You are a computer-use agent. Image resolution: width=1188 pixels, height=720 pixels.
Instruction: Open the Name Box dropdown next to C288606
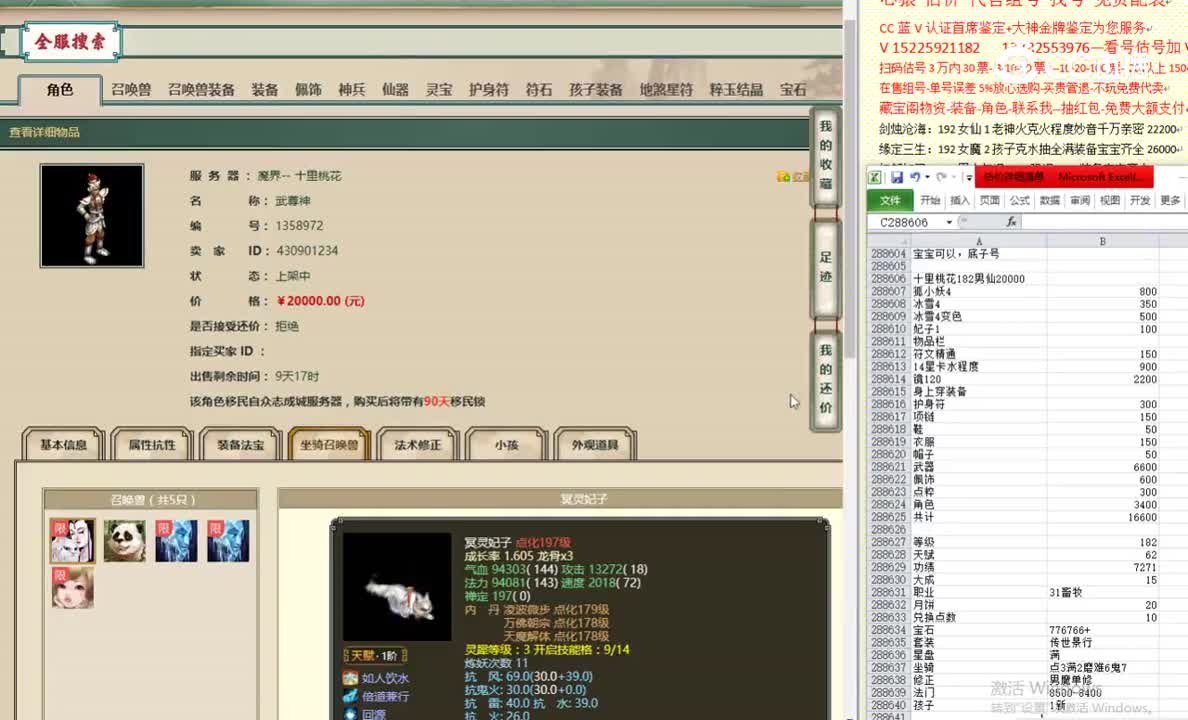point(949,222)
